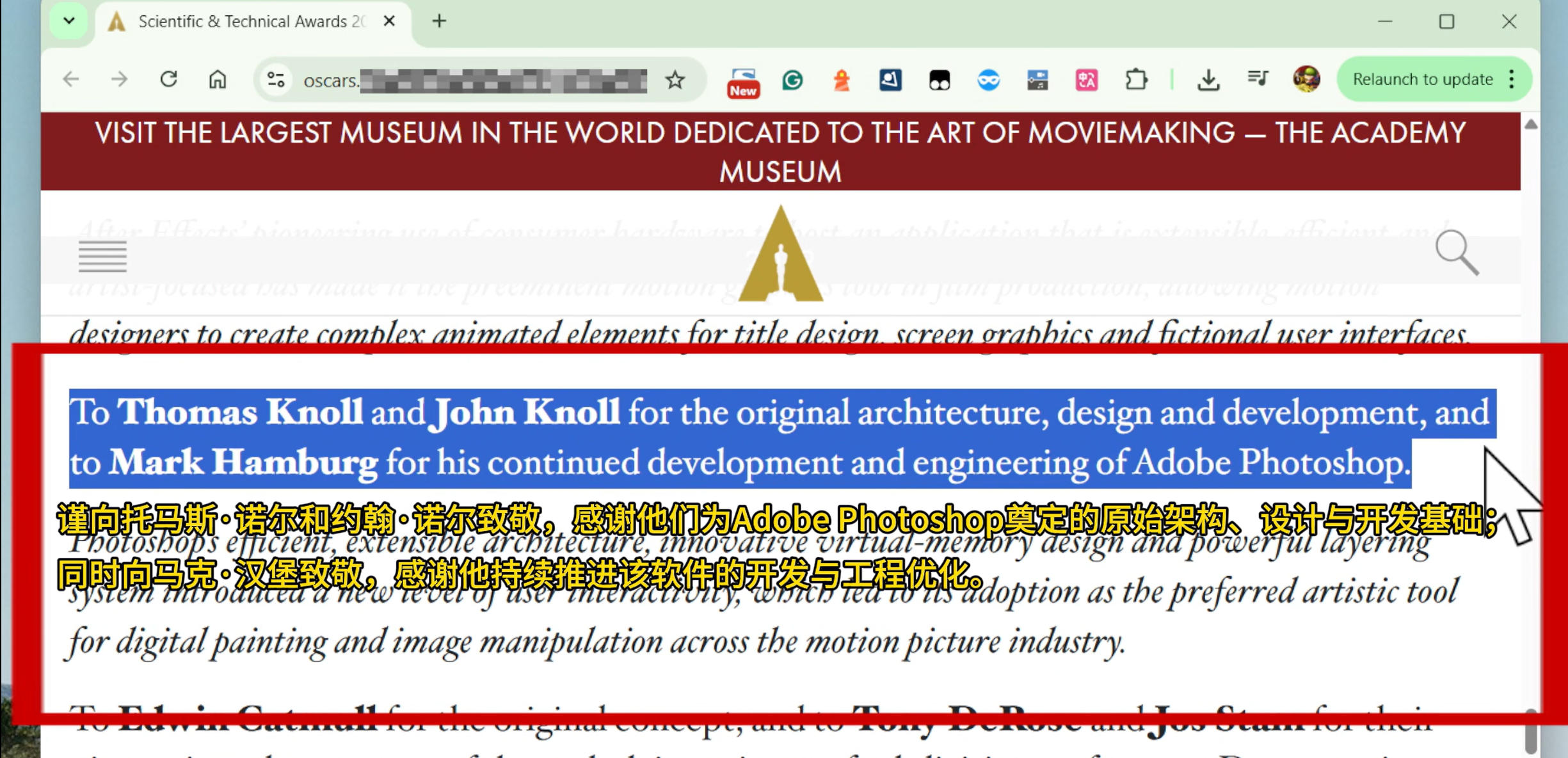
Task: Open Grammarly extension icon
Action: [x=792, y=80]
